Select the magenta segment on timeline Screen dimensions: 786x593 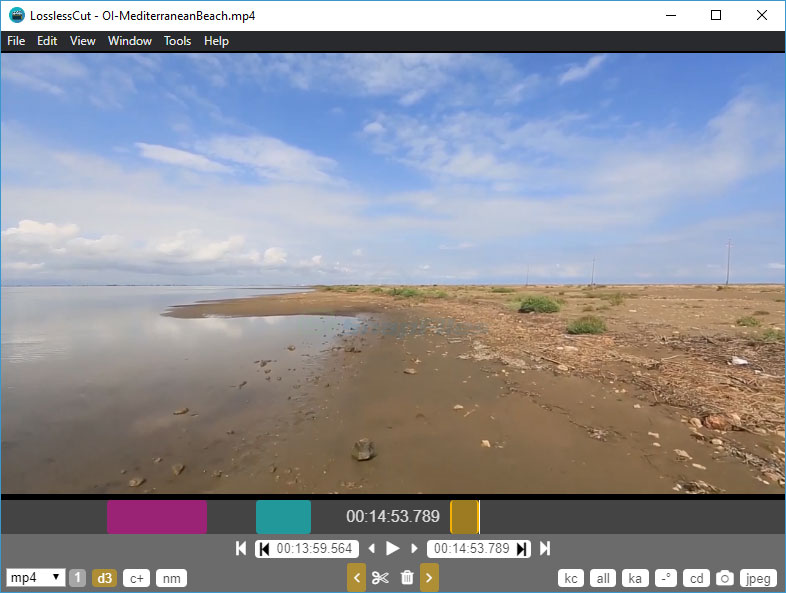click(157, 517)
